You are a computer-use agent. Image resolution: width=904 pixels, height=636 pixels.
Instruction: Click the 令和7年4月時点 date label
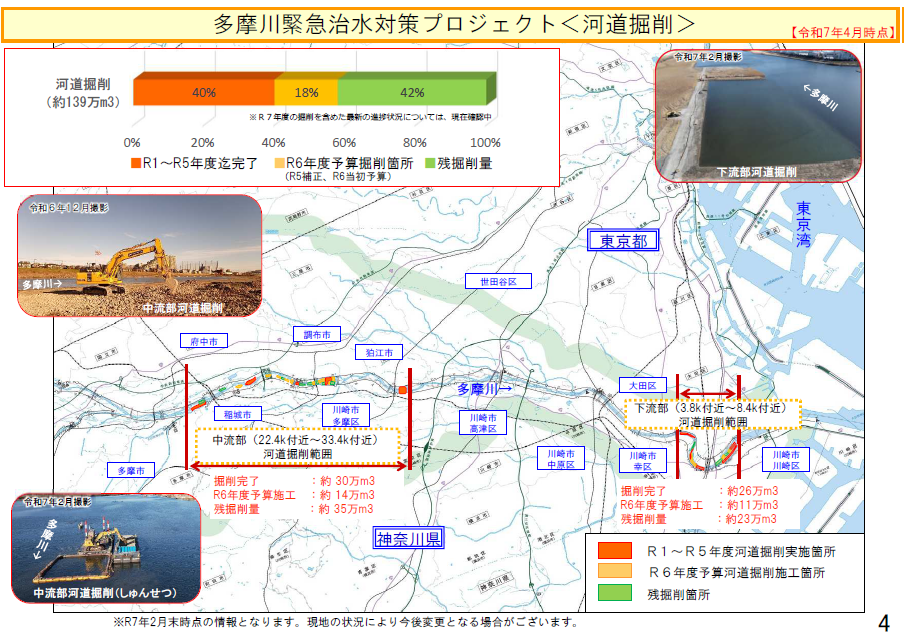[x=843, y=32]
